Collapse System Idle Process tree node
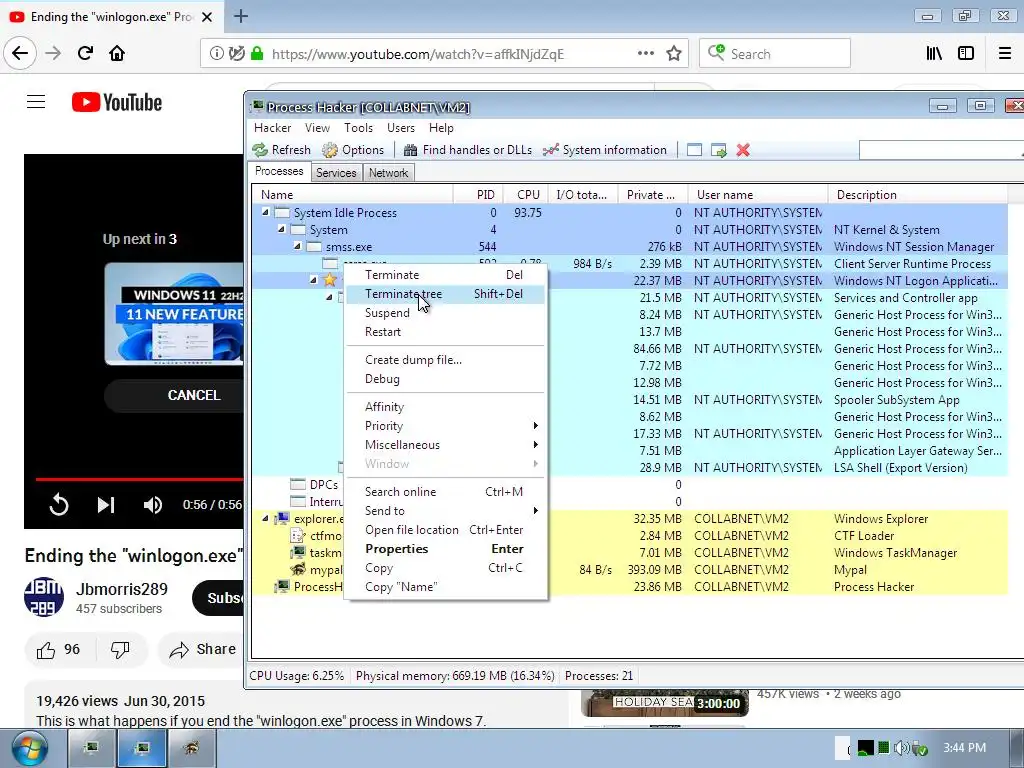1024x768 pixels. (x=265, y=212)
